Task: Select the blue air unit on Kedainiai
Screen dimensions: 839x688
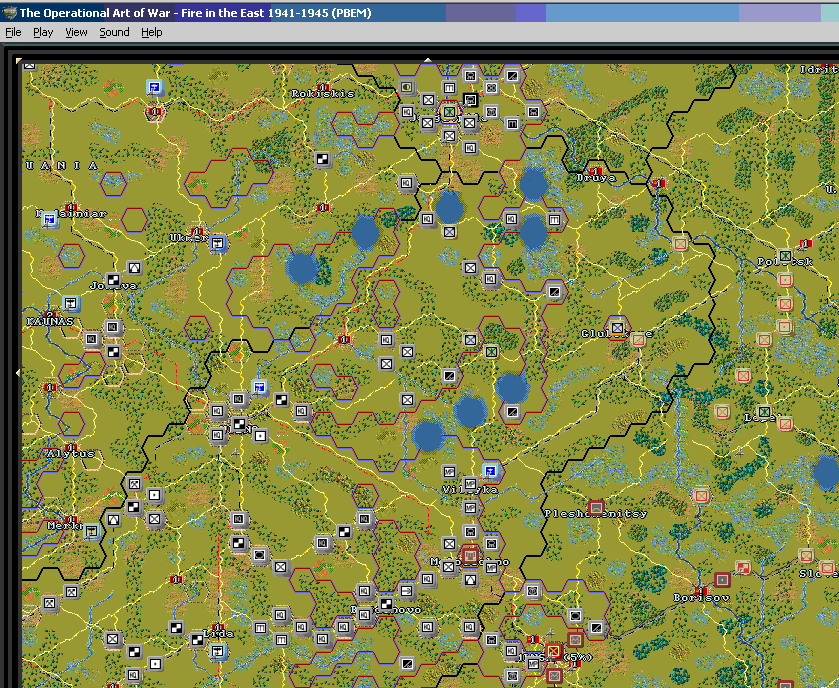Action: click(x=49, y=219)
